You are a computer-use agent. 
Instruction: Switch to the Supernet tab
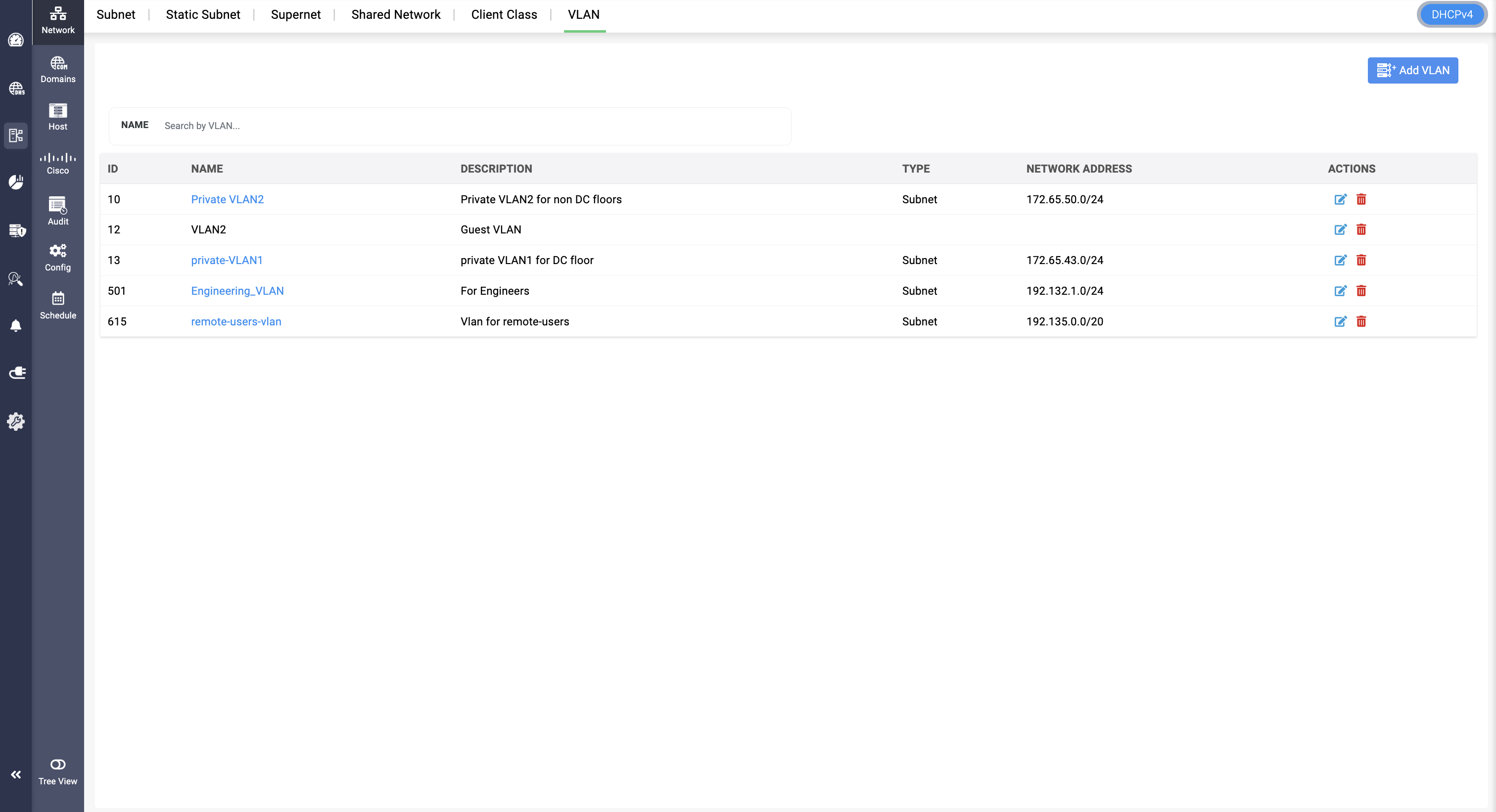click(x=295, y=14)
